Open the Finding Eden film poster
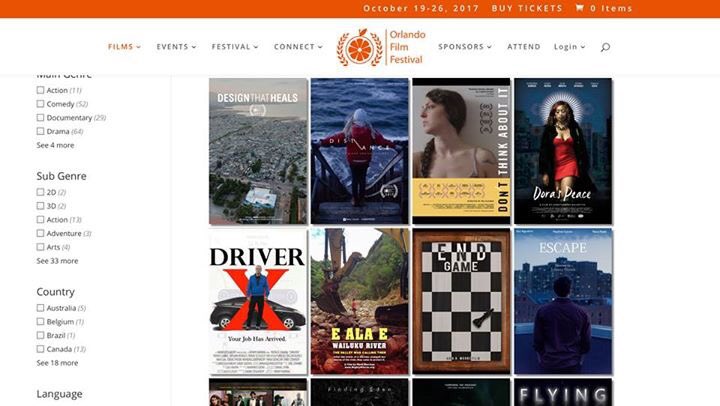This screenshot has height=406, width=720. click(x=360, y=392)
